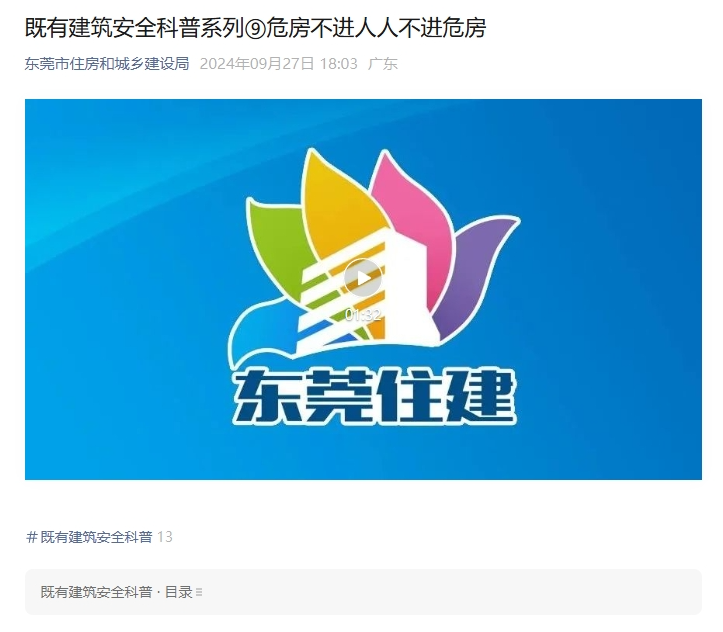Click the count 13 beside the topic tag

[165, 537]
